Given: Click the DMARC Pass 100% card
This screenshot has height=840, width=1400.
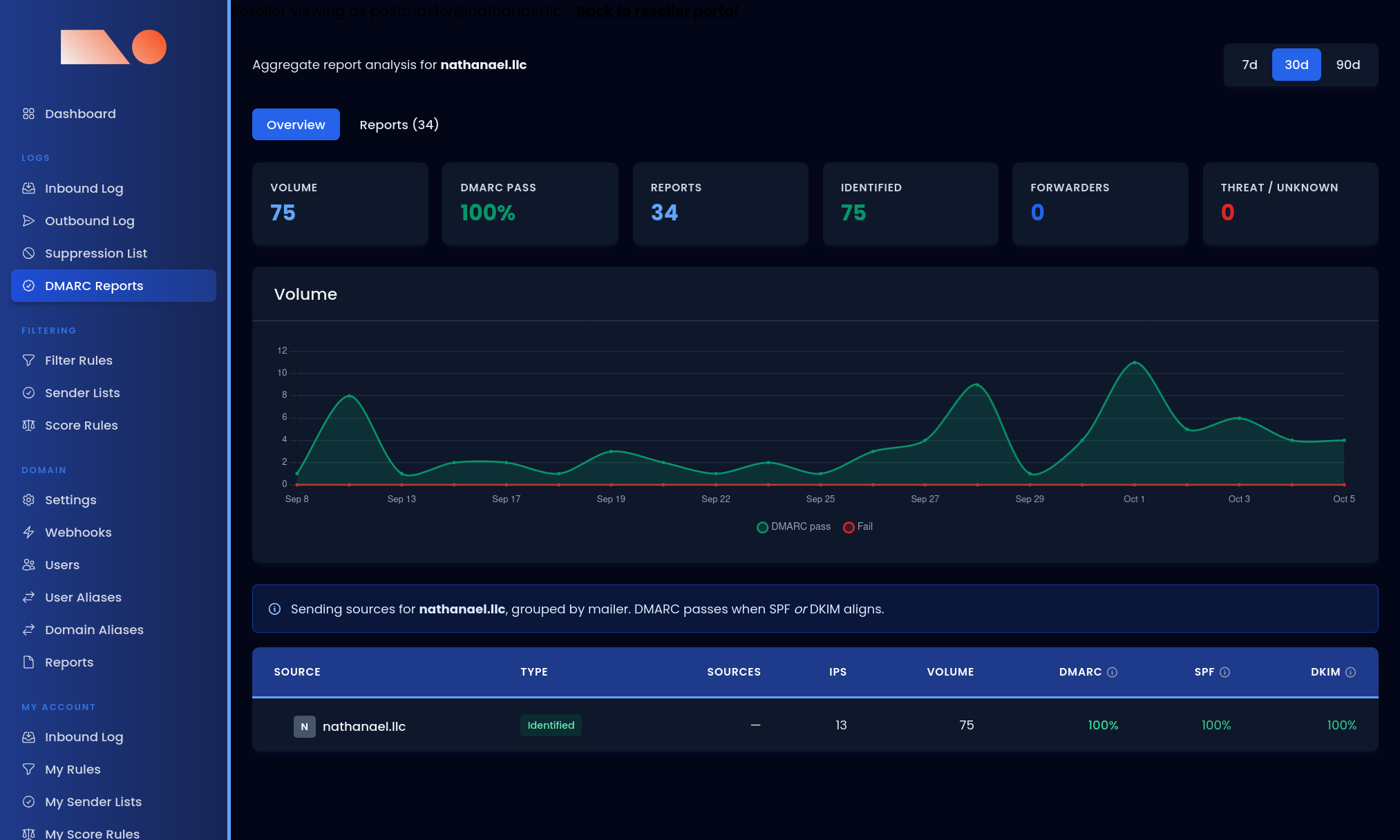Looking at the screenshot, I should coord(530,204).
